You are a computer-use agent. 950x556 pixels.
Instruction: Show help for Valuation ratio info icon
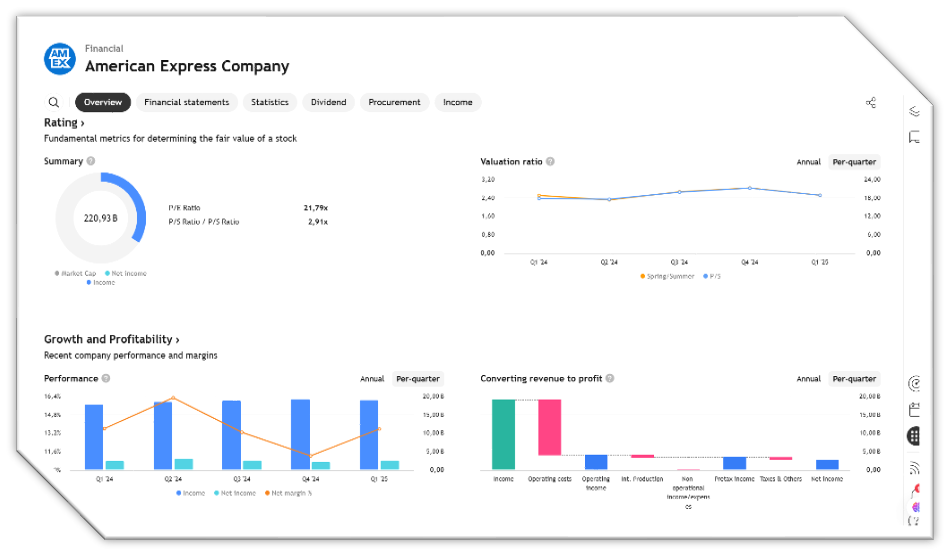[x=550, y=162]
